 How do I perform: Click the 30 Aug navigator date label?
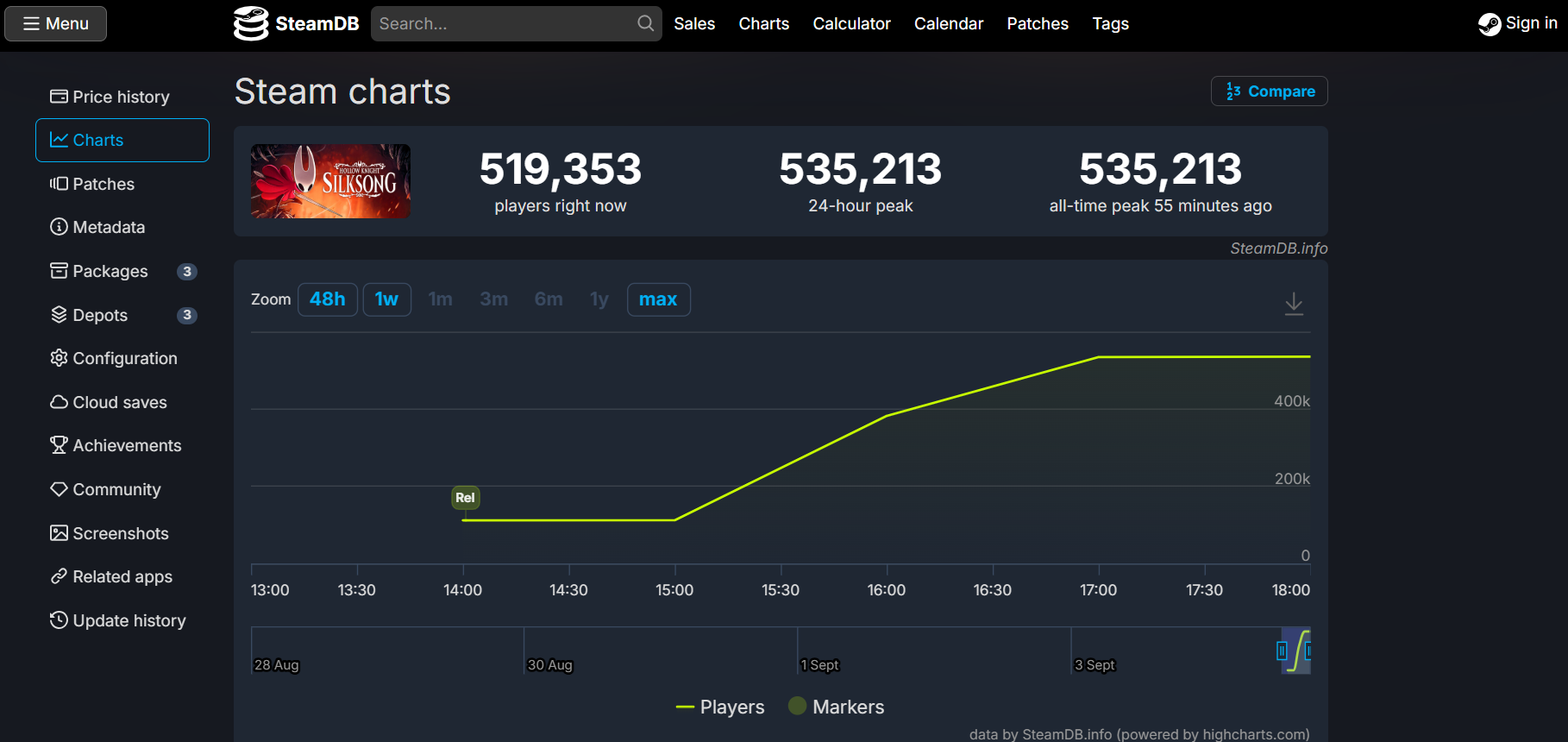pyautogui.click(x=550, y=665)
